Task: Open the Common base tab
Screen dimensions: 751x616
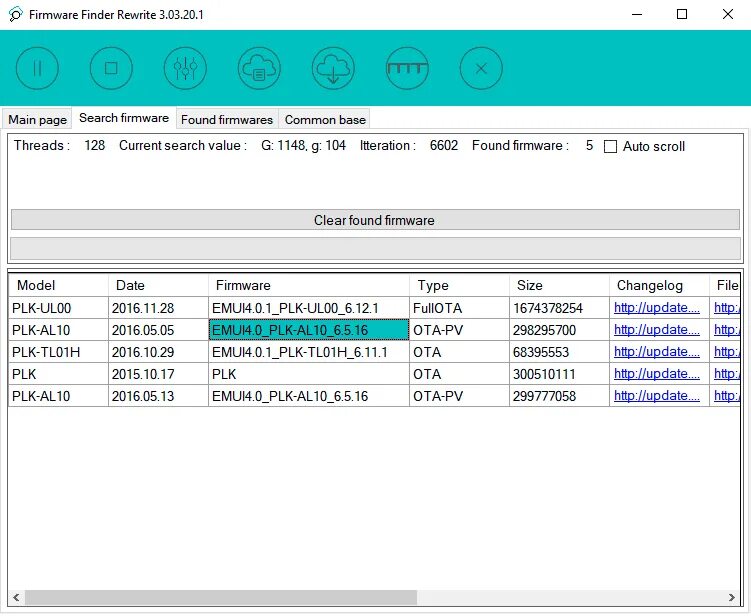Action: click(325, 120)
